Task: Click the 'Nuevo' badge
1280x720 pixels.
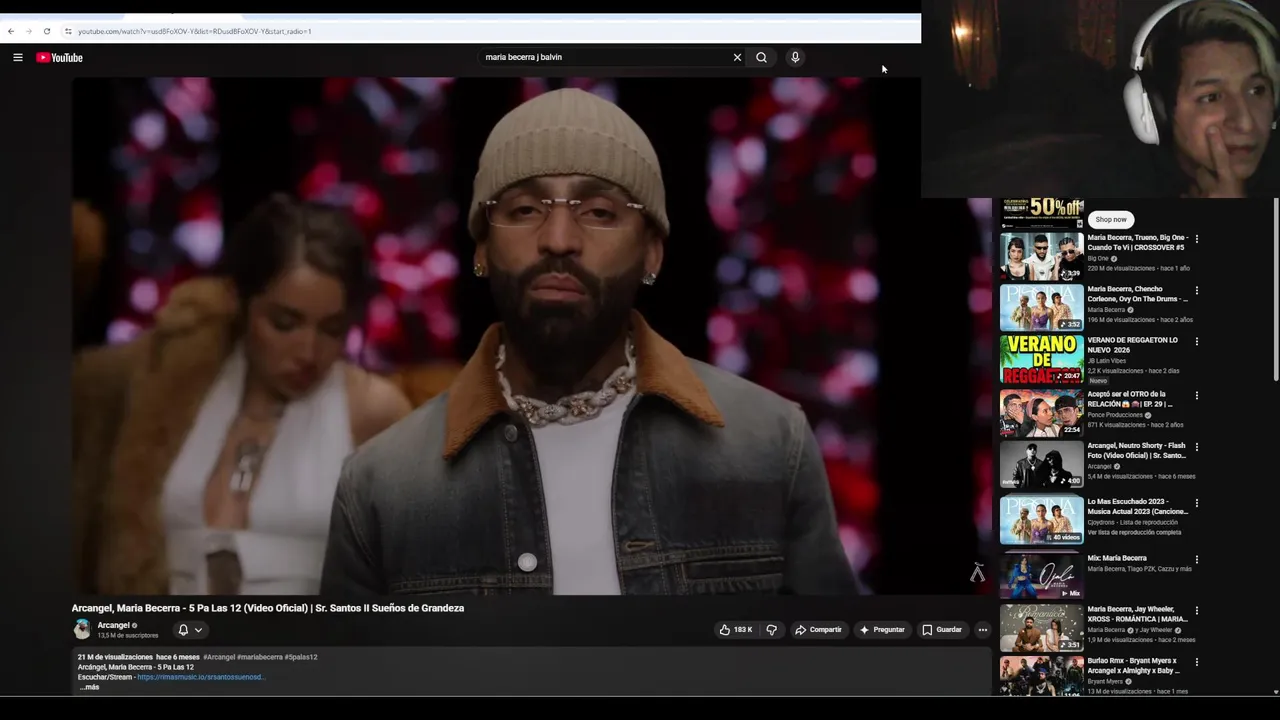Action: pos(1098,381)
